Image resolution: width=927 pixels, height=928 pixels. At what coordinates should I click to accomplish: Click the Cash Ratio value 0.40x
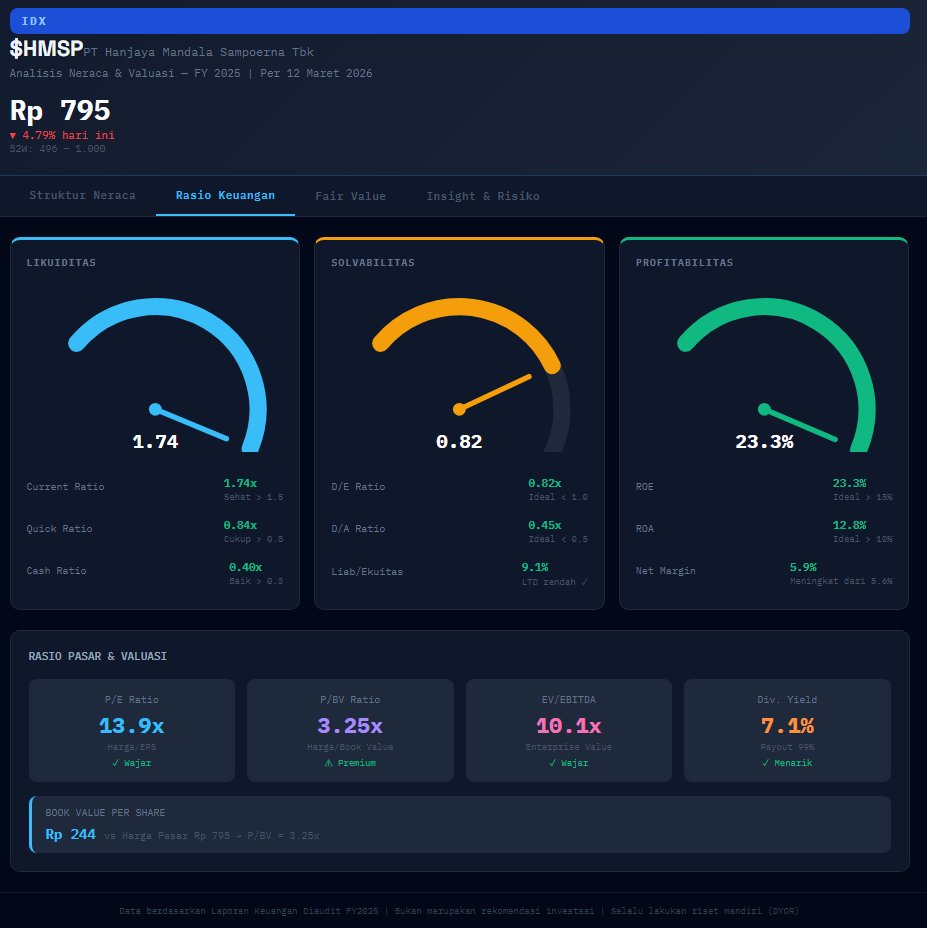tap(245, 567)
